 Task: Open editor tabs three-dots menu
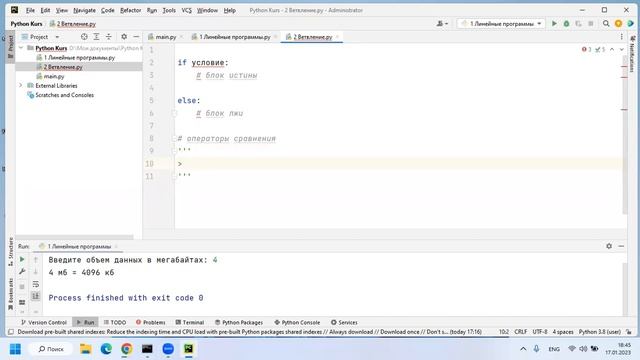point(622,37)
